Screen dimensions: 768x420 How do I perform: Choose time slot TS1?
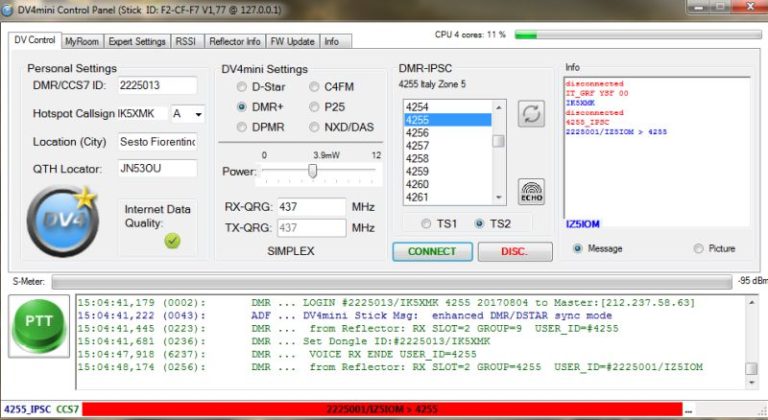[426, 223]
